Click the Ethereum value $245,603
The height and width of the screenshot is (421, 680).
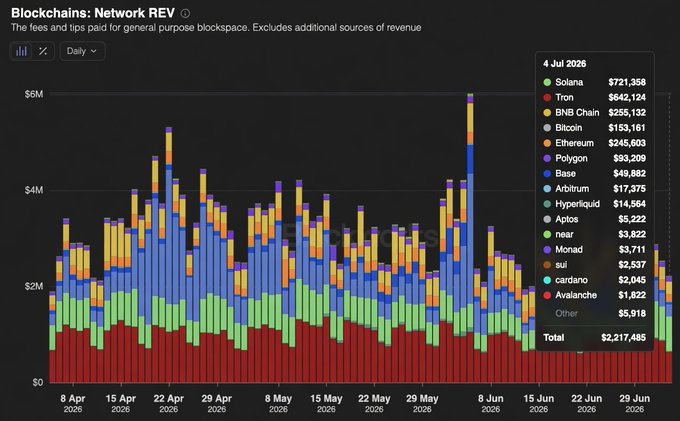tap(627, 143)
